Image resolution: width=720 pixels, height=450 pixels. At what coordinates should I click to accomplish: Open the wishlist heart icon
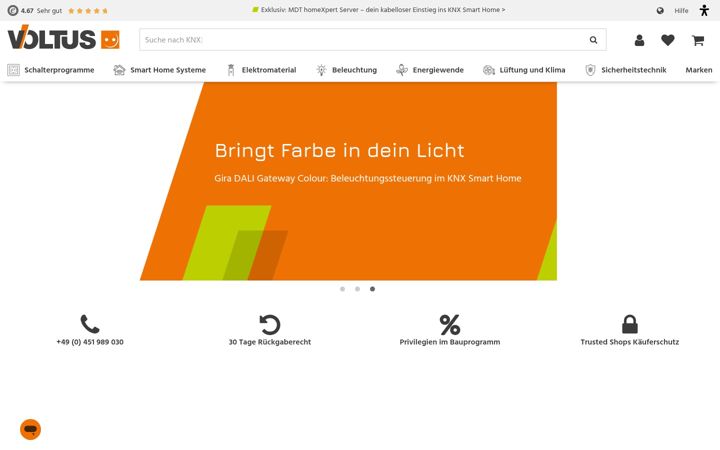[668, 40]
